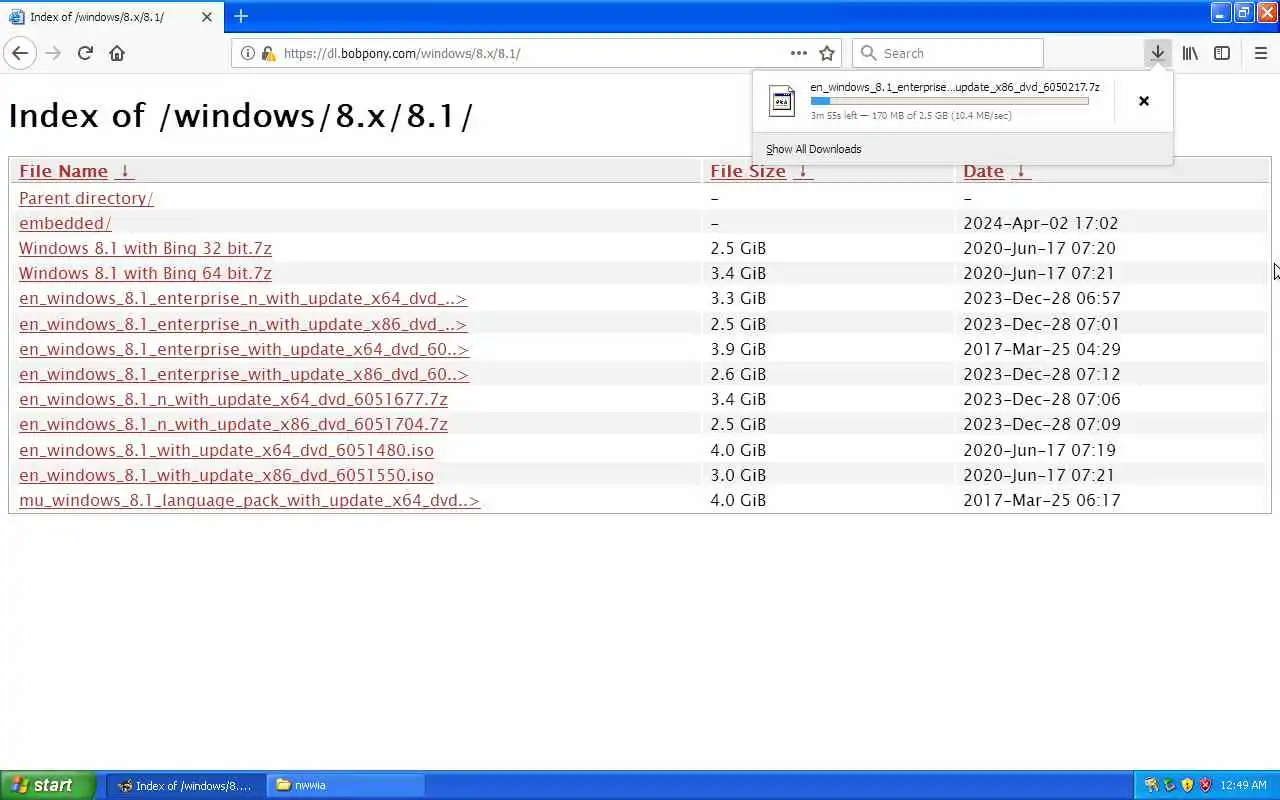
Task: Click the address bar URL
Action: [402, 53]
